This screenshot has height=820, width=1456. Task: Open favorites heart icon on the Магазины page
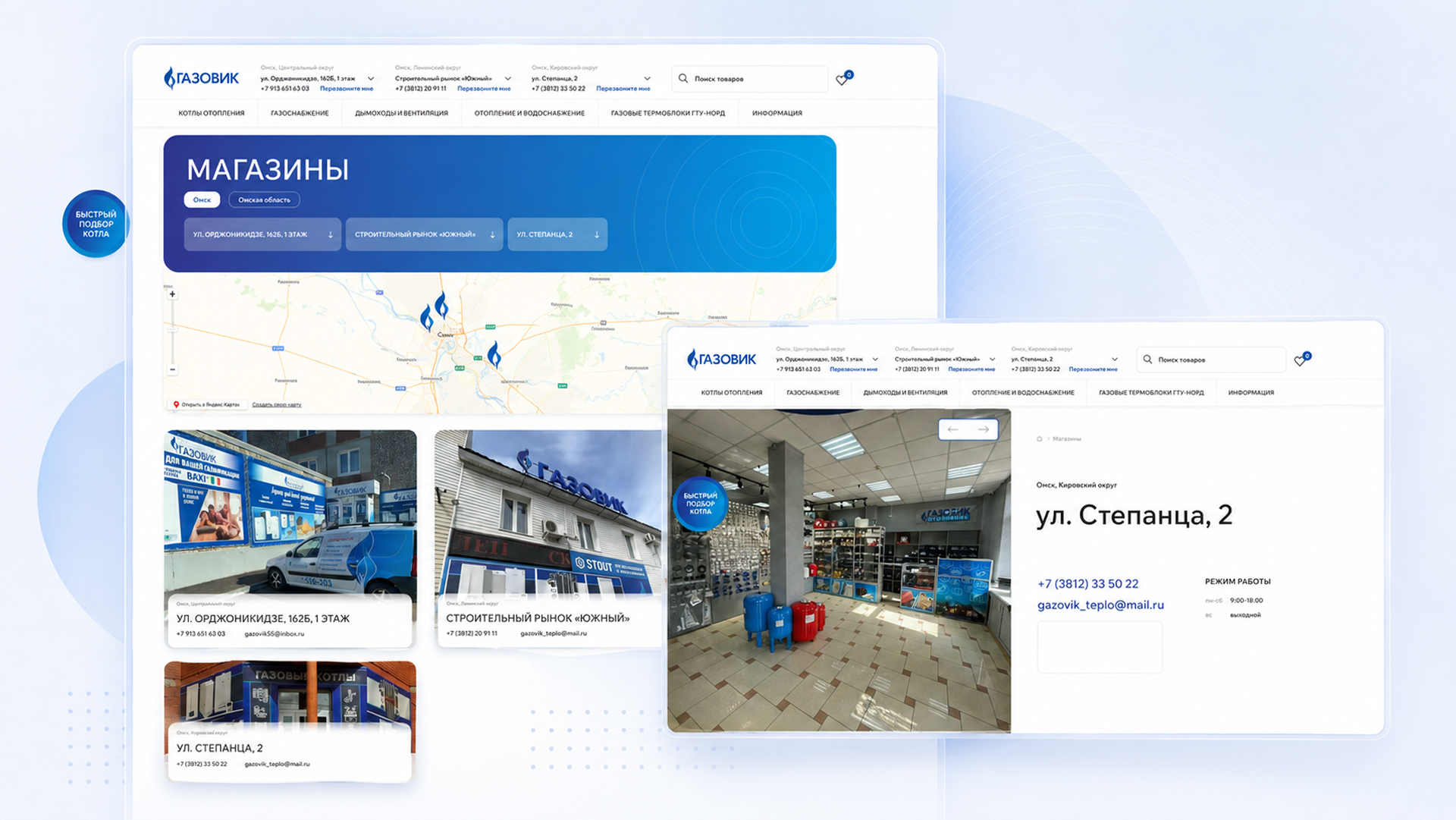point(842,80)
